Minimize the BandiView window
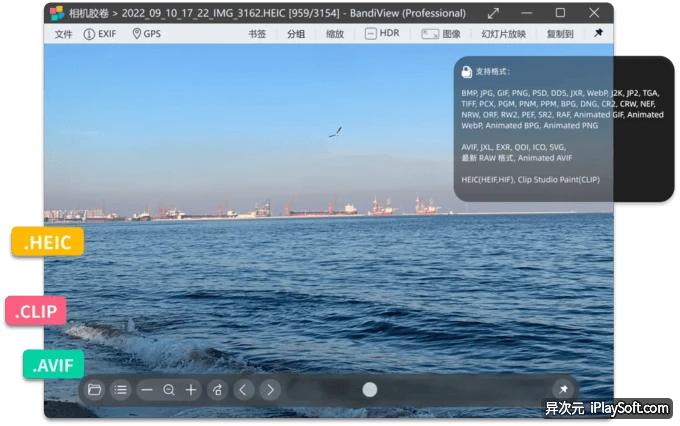 click(526, 13)
